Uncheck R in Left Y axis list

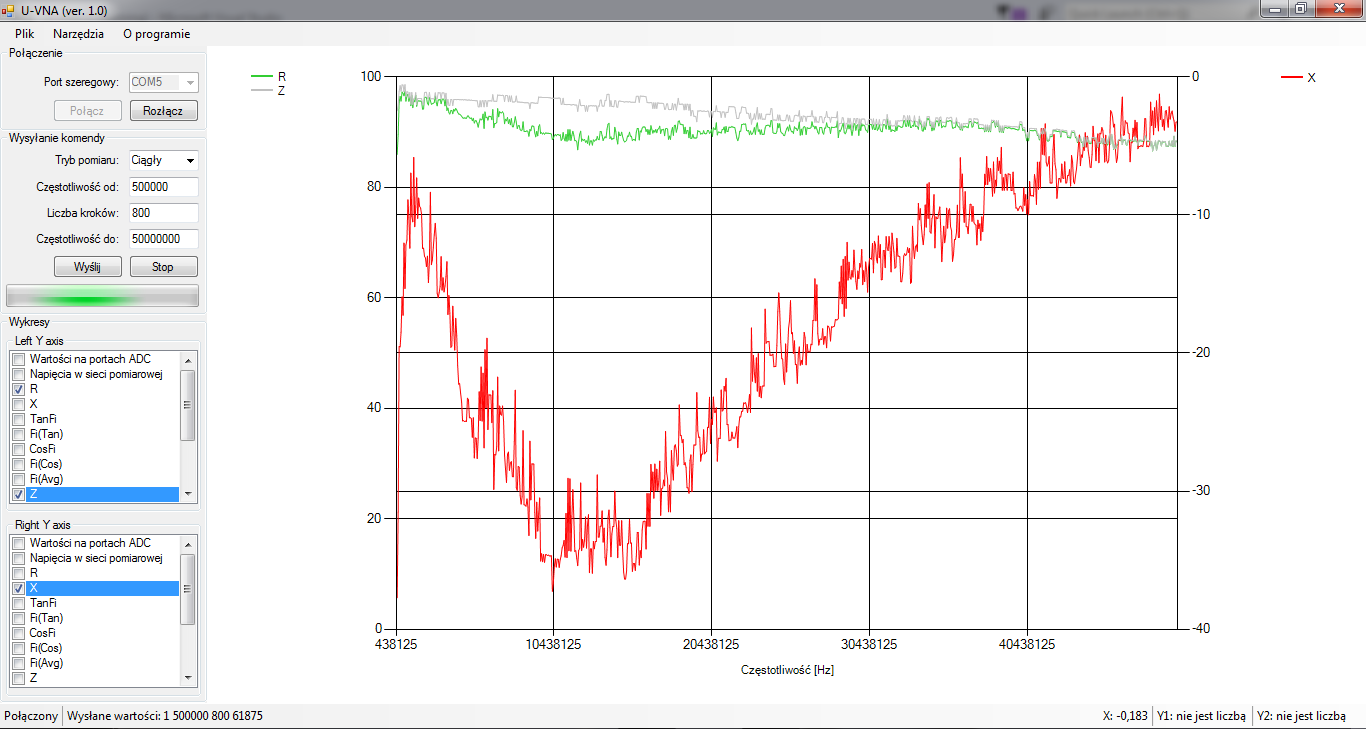point(18,389)
